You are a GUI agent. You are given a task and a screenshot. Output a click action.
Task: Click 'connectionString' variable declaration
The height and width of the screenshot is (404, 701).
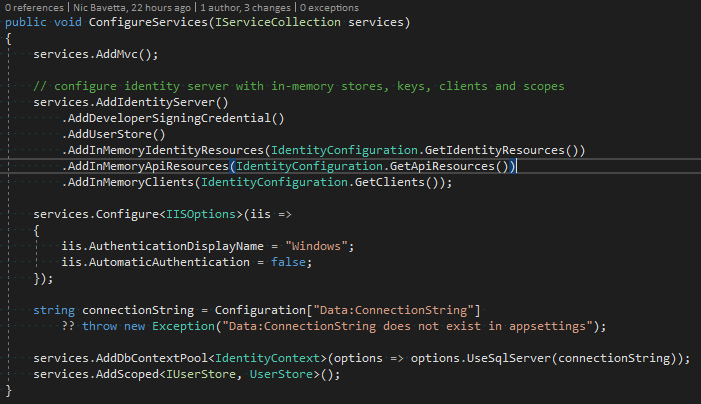pyautogui.click(x=138, y=310)
